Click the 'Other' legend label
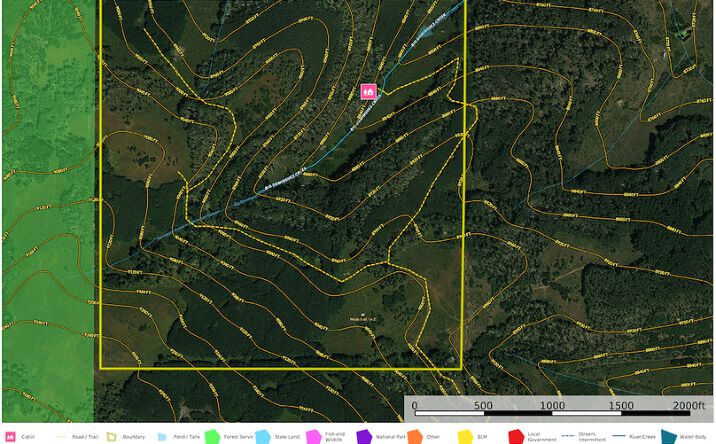 tap(433, 437)
